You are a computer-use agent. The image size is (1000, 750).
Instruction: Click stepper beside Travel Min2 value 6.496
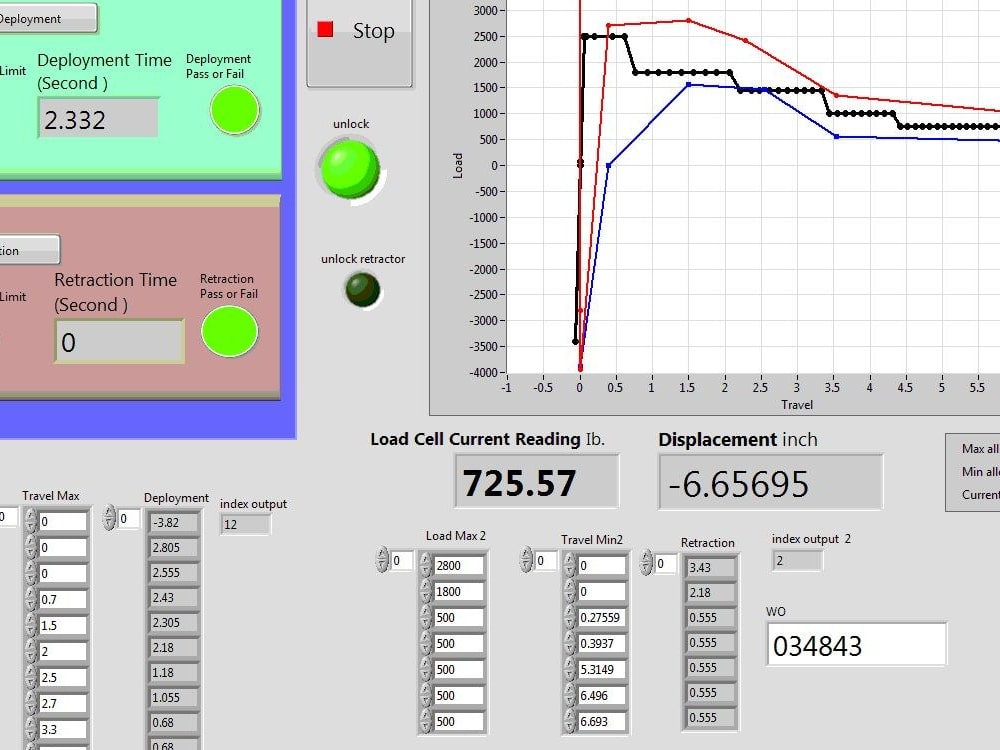point(570,696)
